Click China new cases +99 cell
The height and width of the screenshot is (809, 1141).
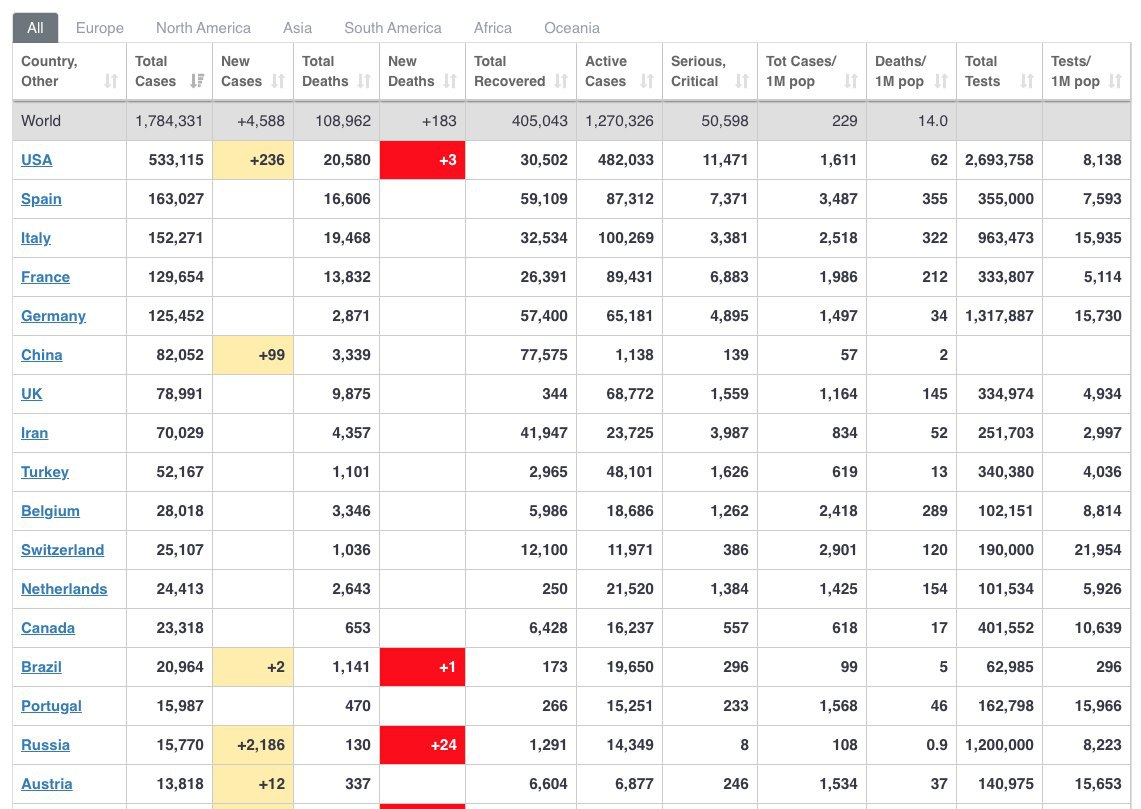coord(253,355)
